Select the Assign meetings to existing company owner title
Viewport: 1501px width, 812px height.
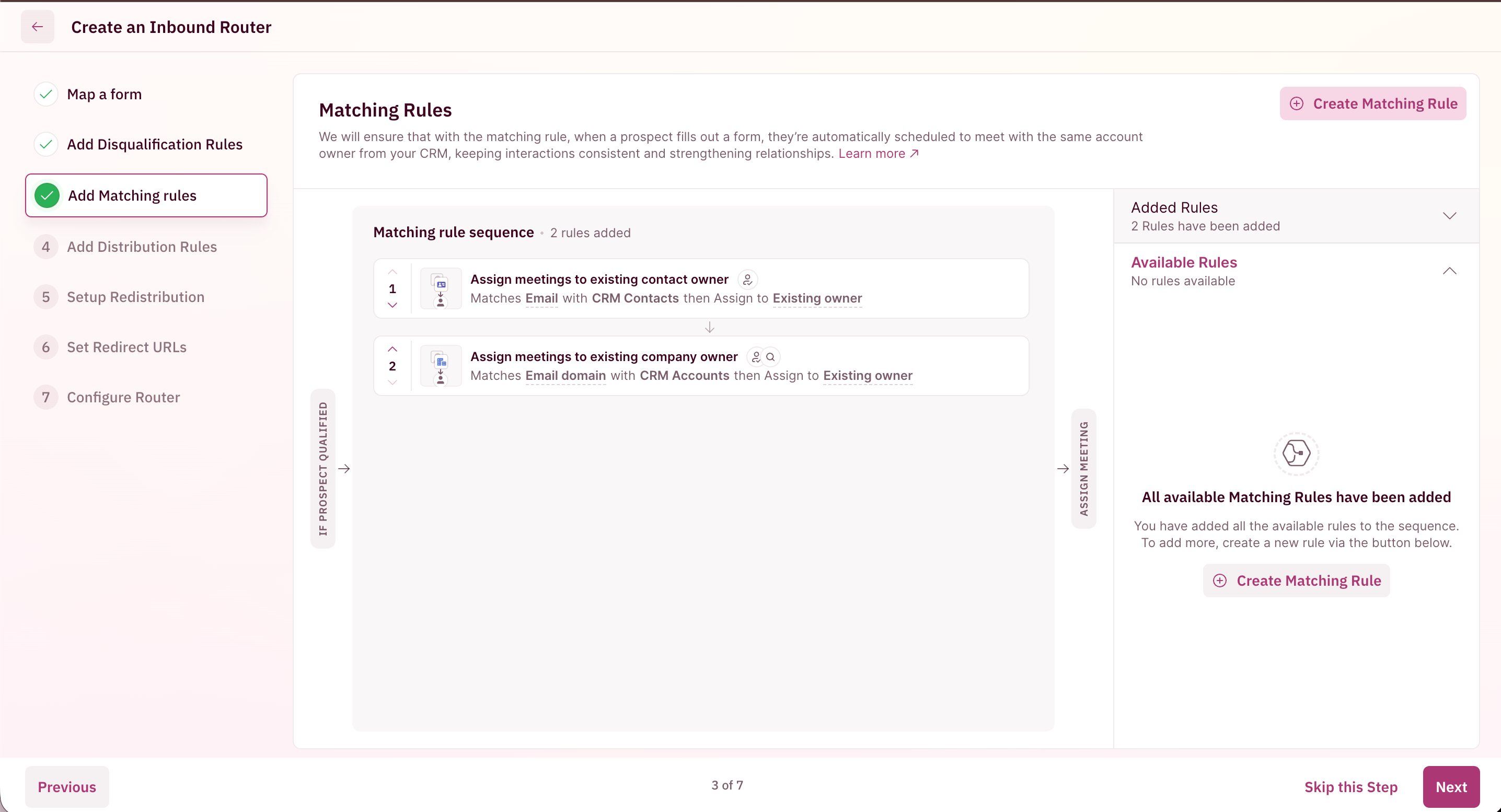pos(604,356)
